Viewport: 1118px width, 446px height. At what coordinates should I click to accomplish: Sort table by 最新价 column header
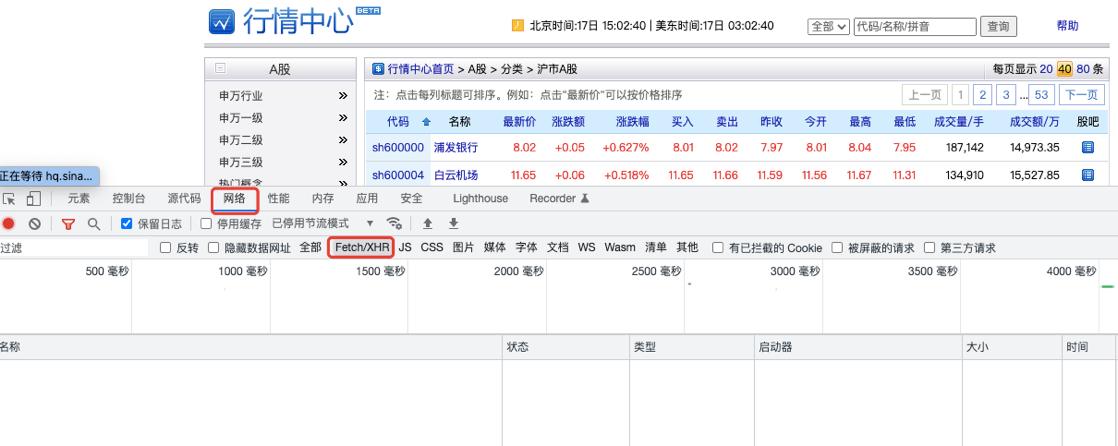(519, 122)
